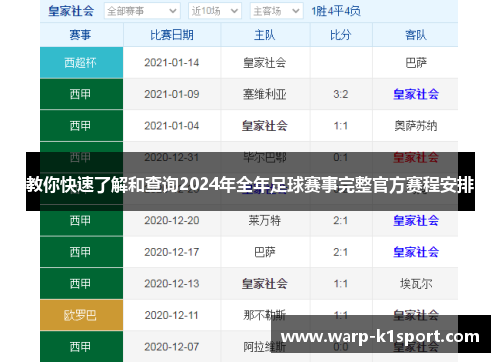This screenshot has height=362, width=500.
Task: Open the 近10场 match count dropdown
Action: click(x=215, y=11)
